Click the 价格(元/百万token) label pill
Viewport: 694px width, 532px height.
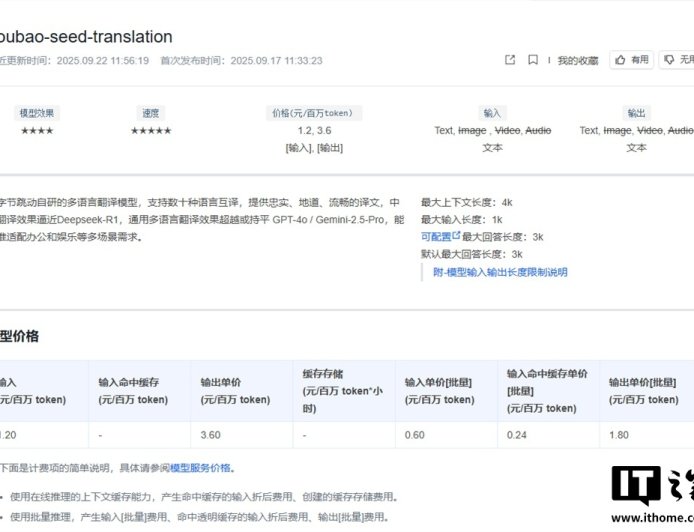tap(314, 113)
